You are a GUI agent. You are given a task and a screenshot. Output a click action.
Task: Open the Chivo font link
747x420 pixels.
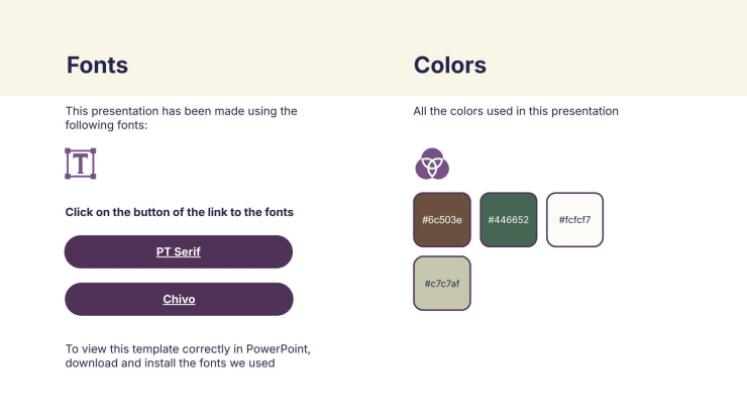178,299
